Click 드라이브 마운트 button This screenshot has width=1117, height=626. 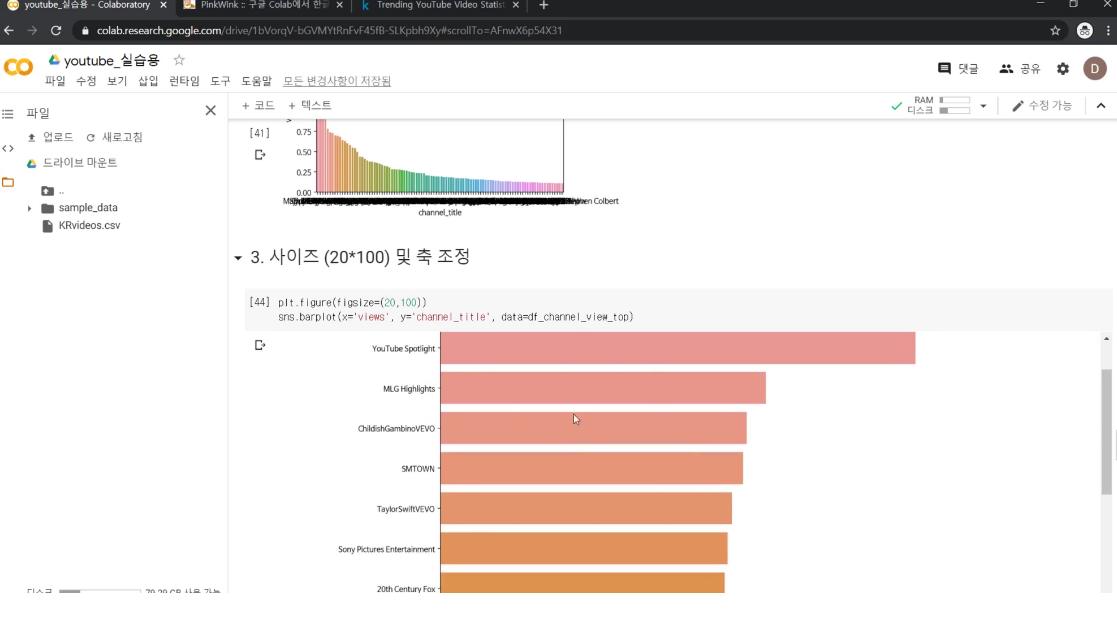click(x=71, y=162)
